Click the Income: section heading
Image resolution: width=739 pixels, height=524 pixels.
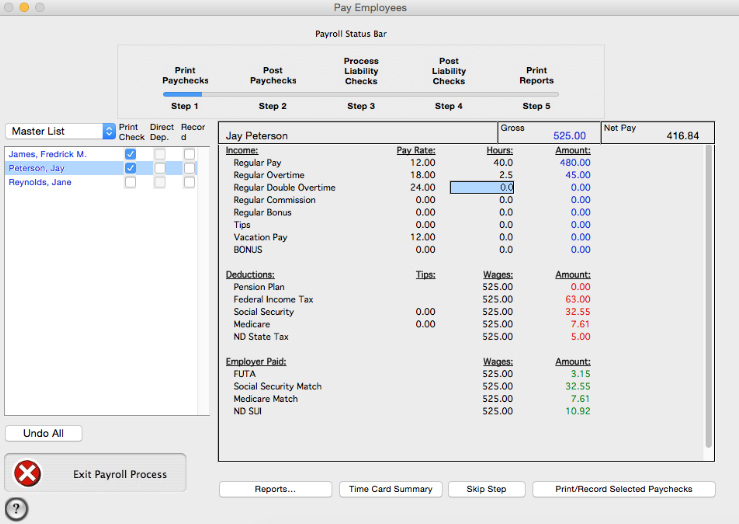tap(242, 150)
